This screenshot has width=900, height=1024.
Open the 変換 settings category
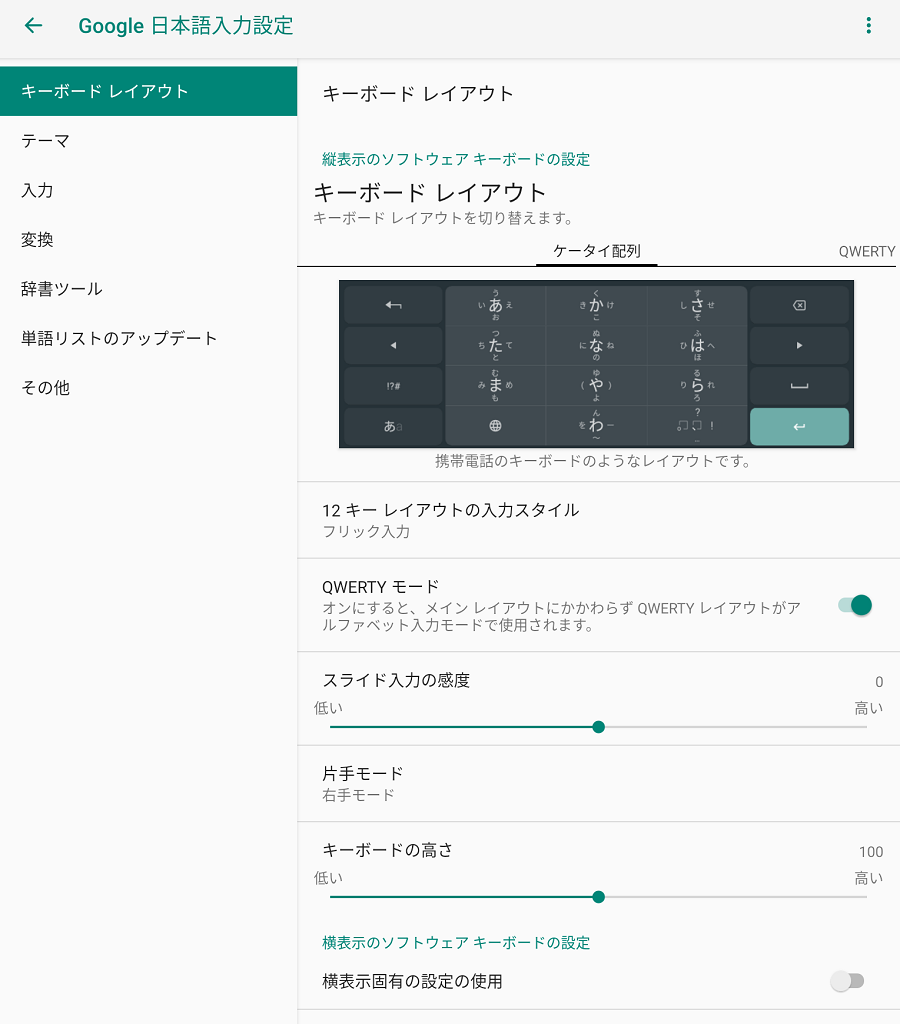149,240
